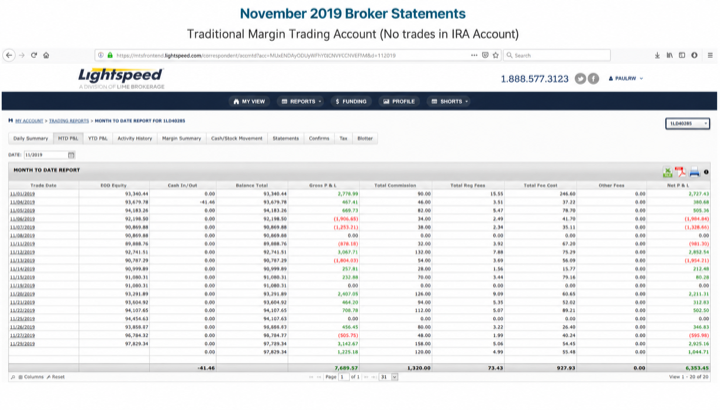This screenshot has height=410, width=720.
Task: Switch to YTD P&L tab
Action: point(98,138)
